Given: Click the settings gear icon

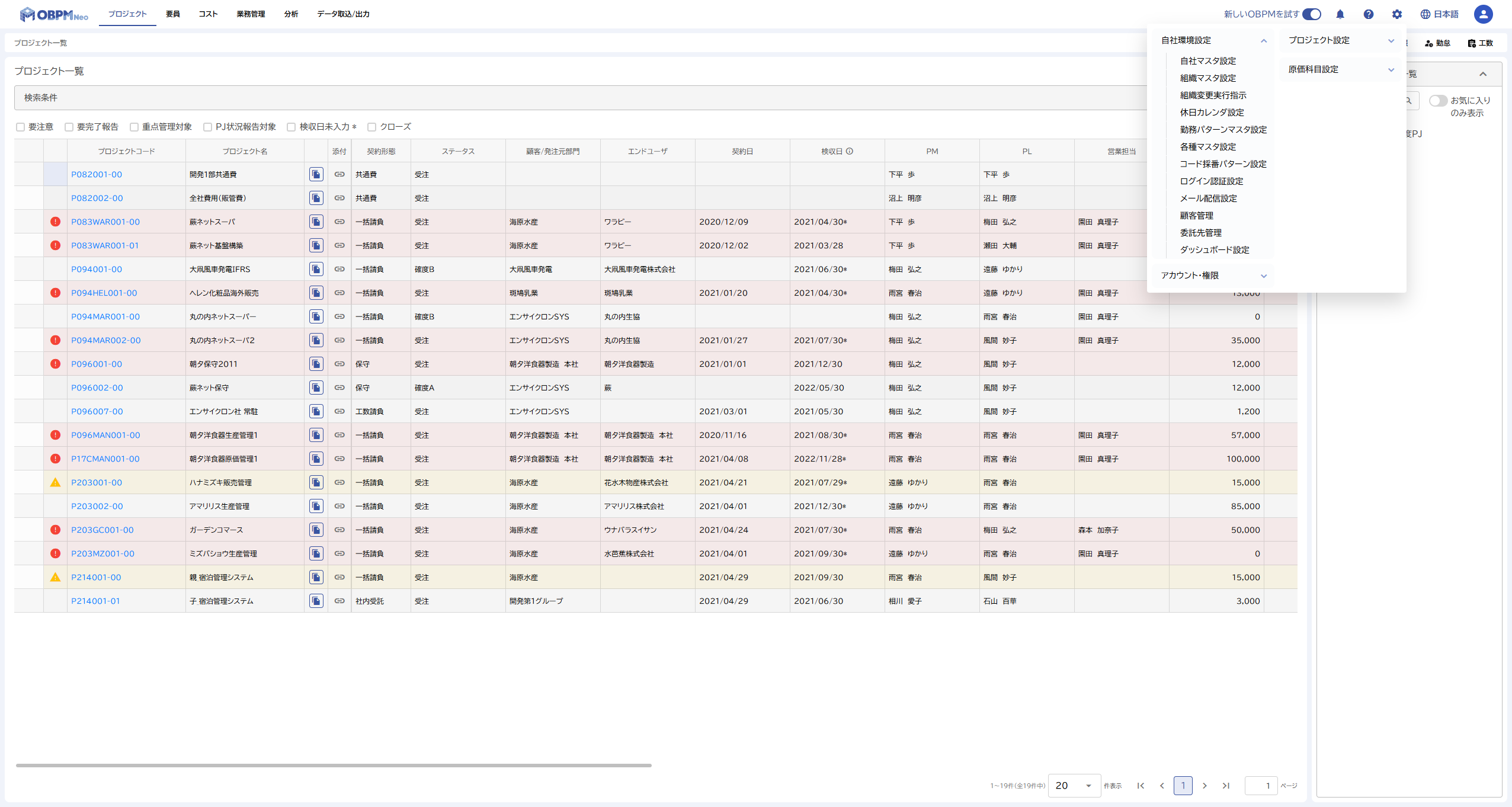Looking at the screenshot, I should click(1396, 14).
